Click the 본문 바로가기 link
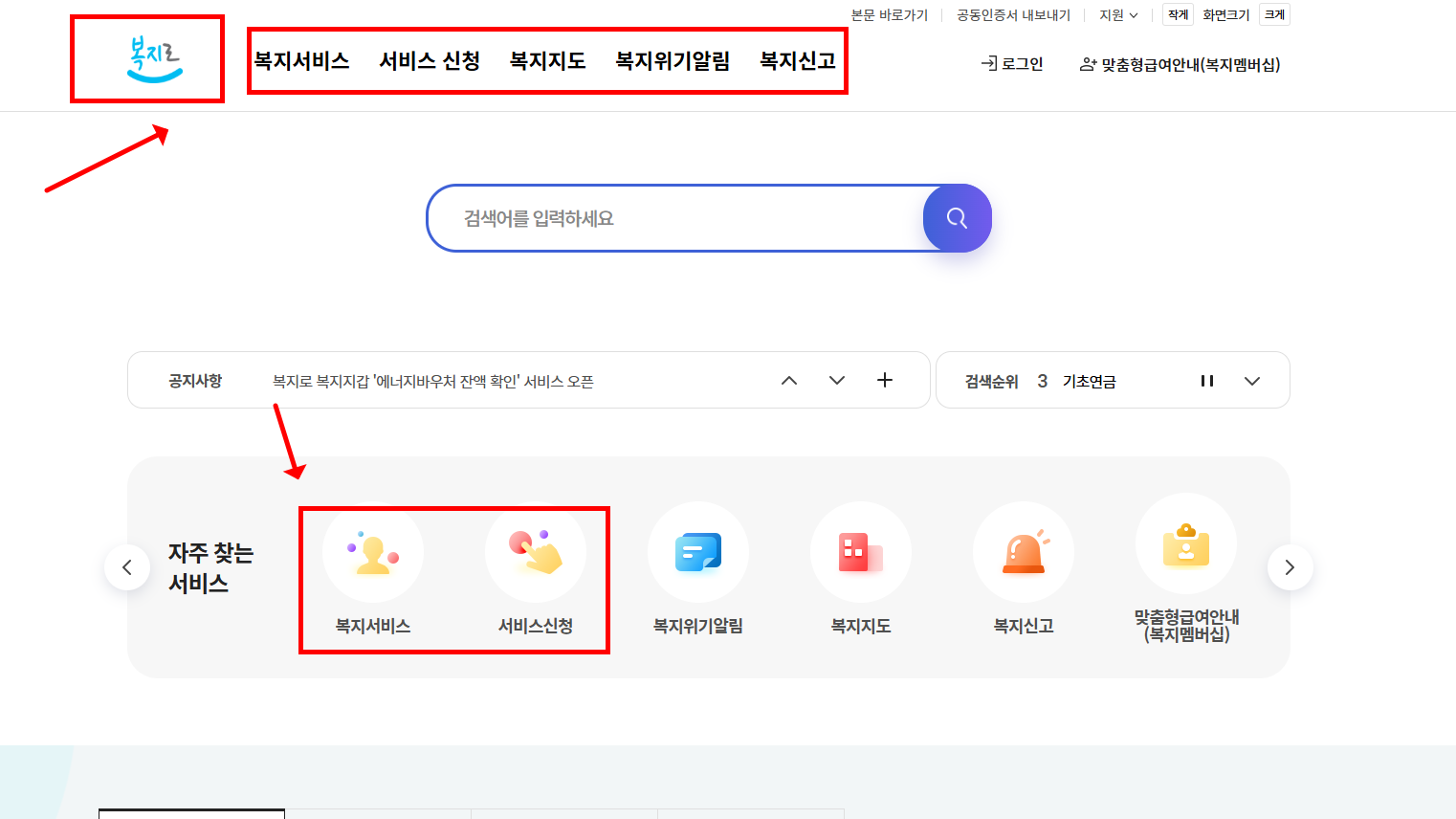 890,15
